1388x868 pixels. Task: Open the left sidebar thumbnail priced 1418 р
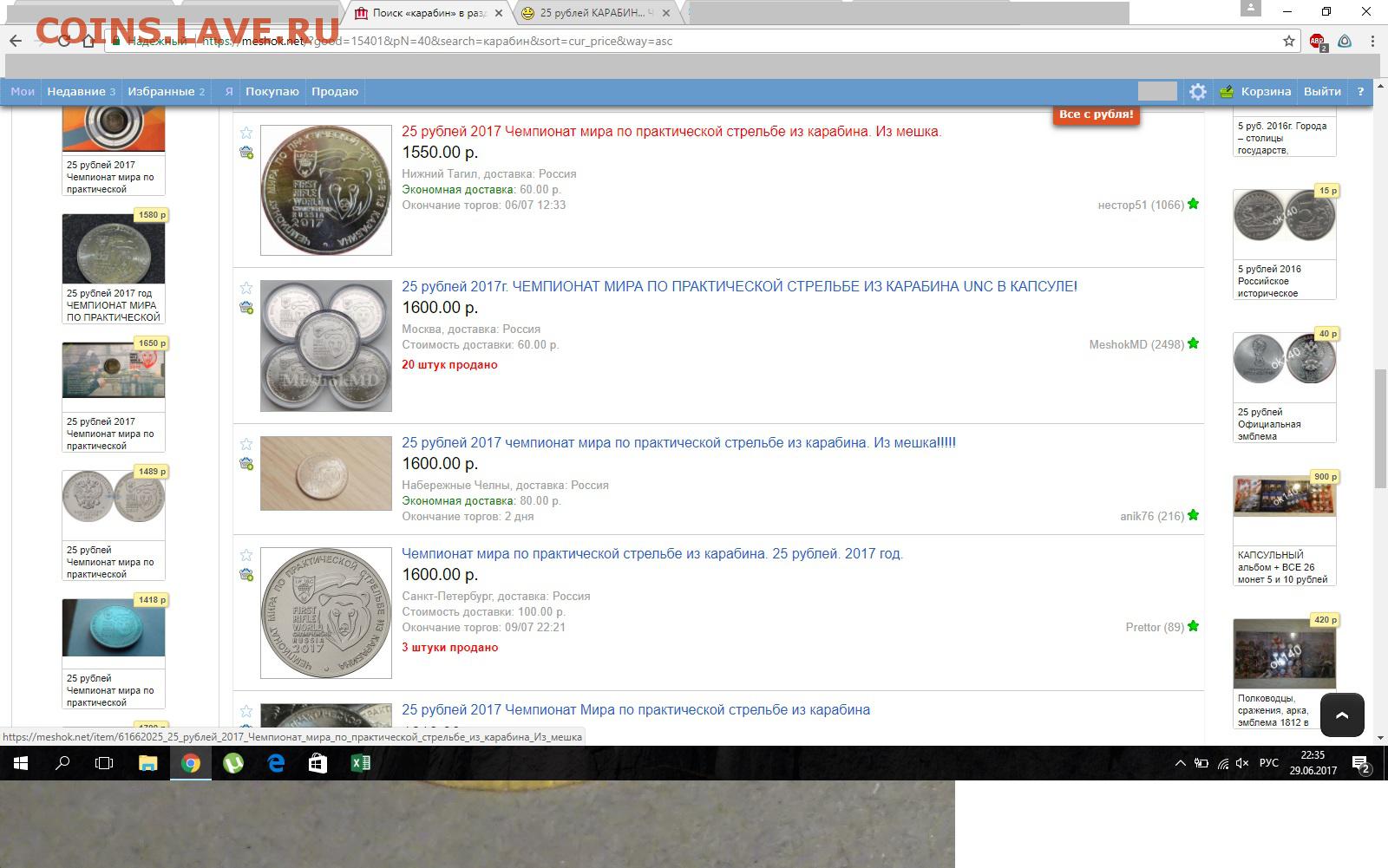pyautogui.click(x=114, y=628)
